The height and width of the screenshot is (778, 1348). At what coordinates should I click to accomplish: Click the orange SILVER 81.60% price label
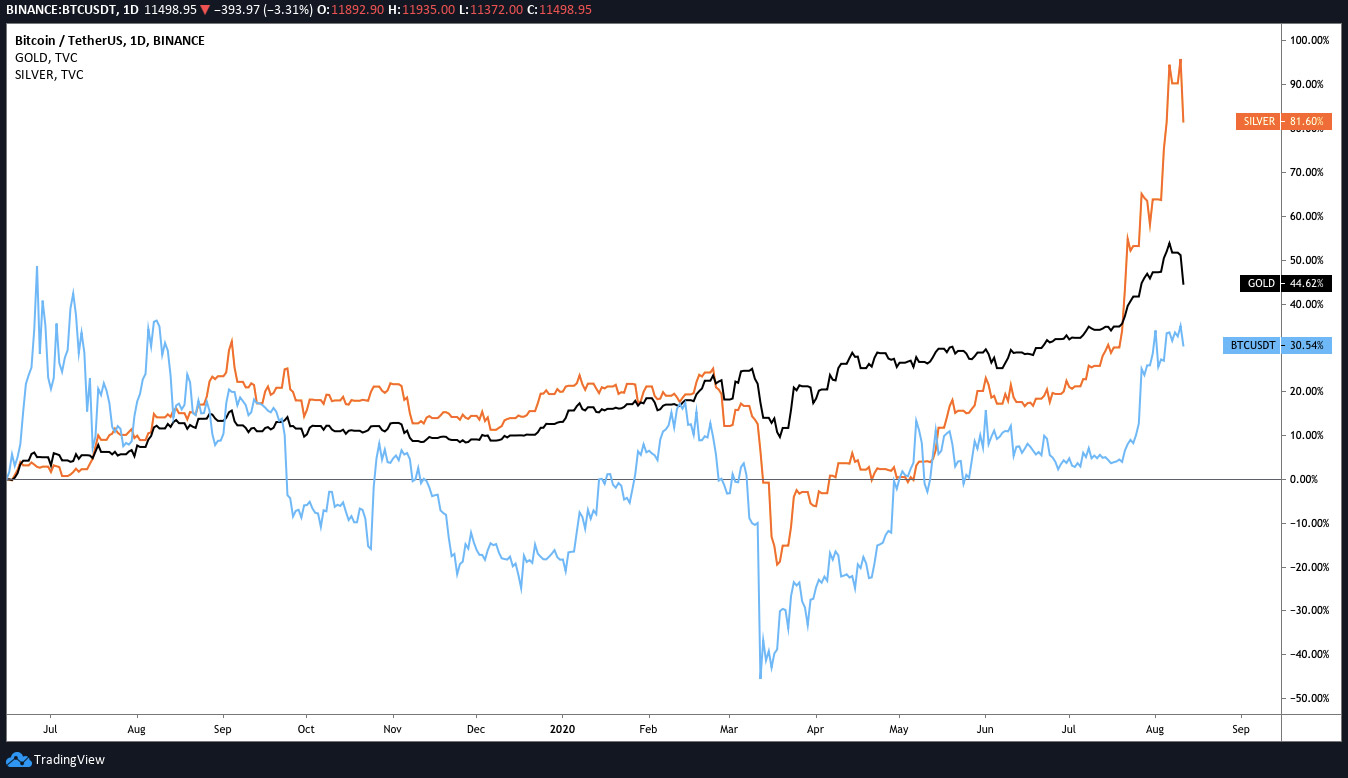[x=1284, y=122]
